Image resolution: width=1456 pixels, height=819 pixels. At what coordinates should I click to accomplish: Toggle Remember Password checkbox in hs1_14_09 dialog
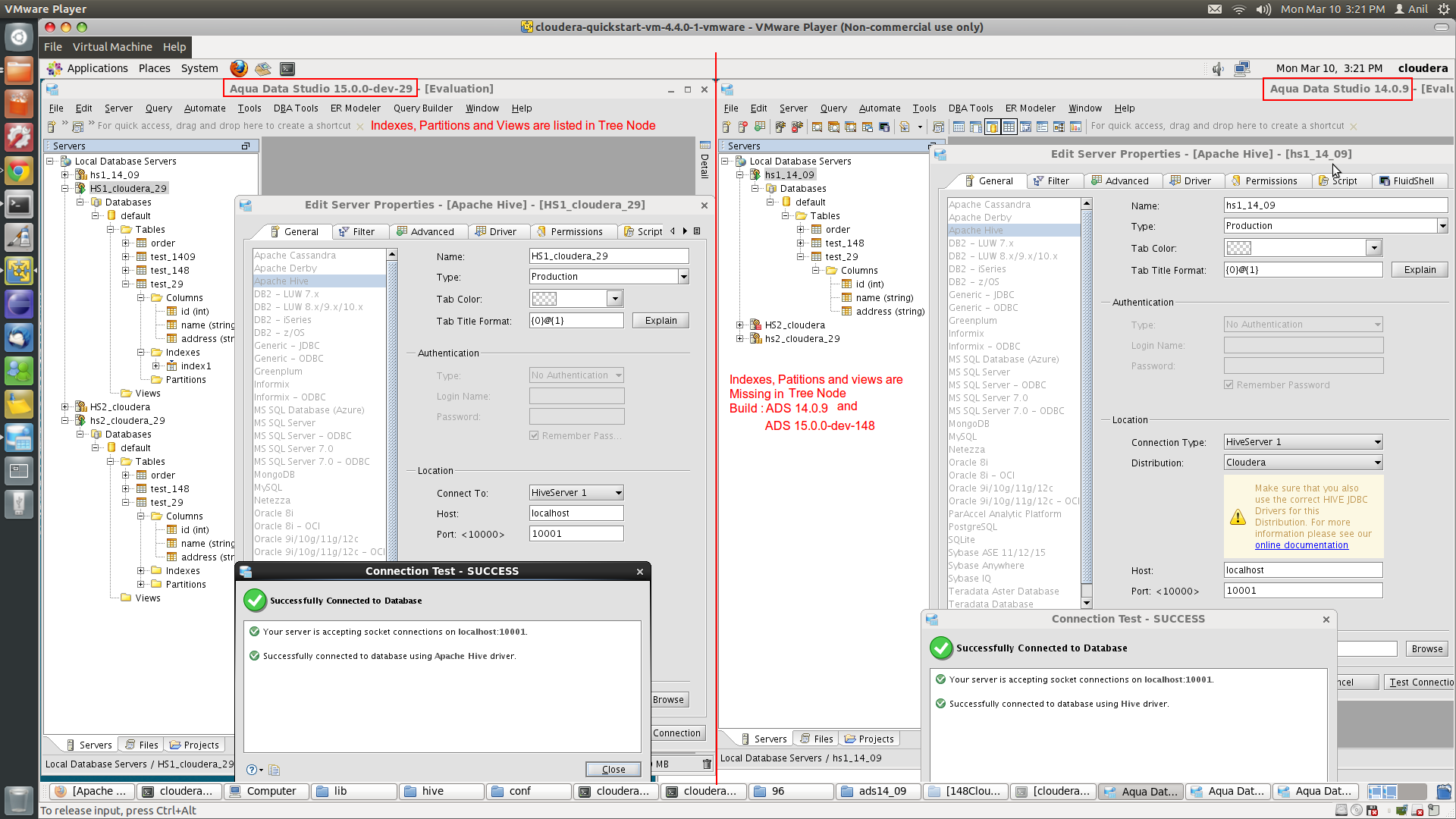point(1228,385)
